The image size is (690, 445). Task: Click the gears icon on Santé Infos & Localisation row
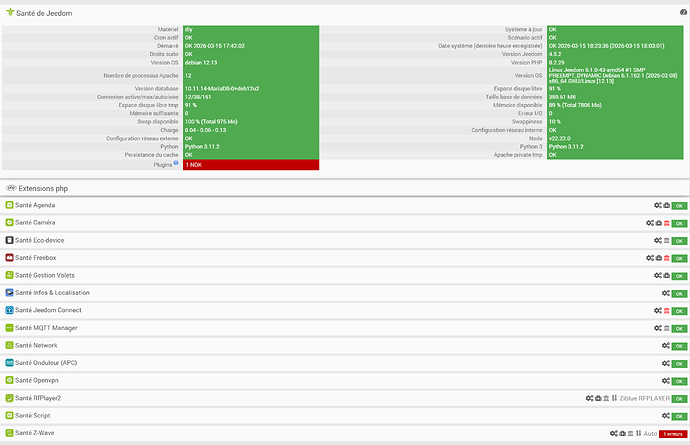(x=666, y=293)
